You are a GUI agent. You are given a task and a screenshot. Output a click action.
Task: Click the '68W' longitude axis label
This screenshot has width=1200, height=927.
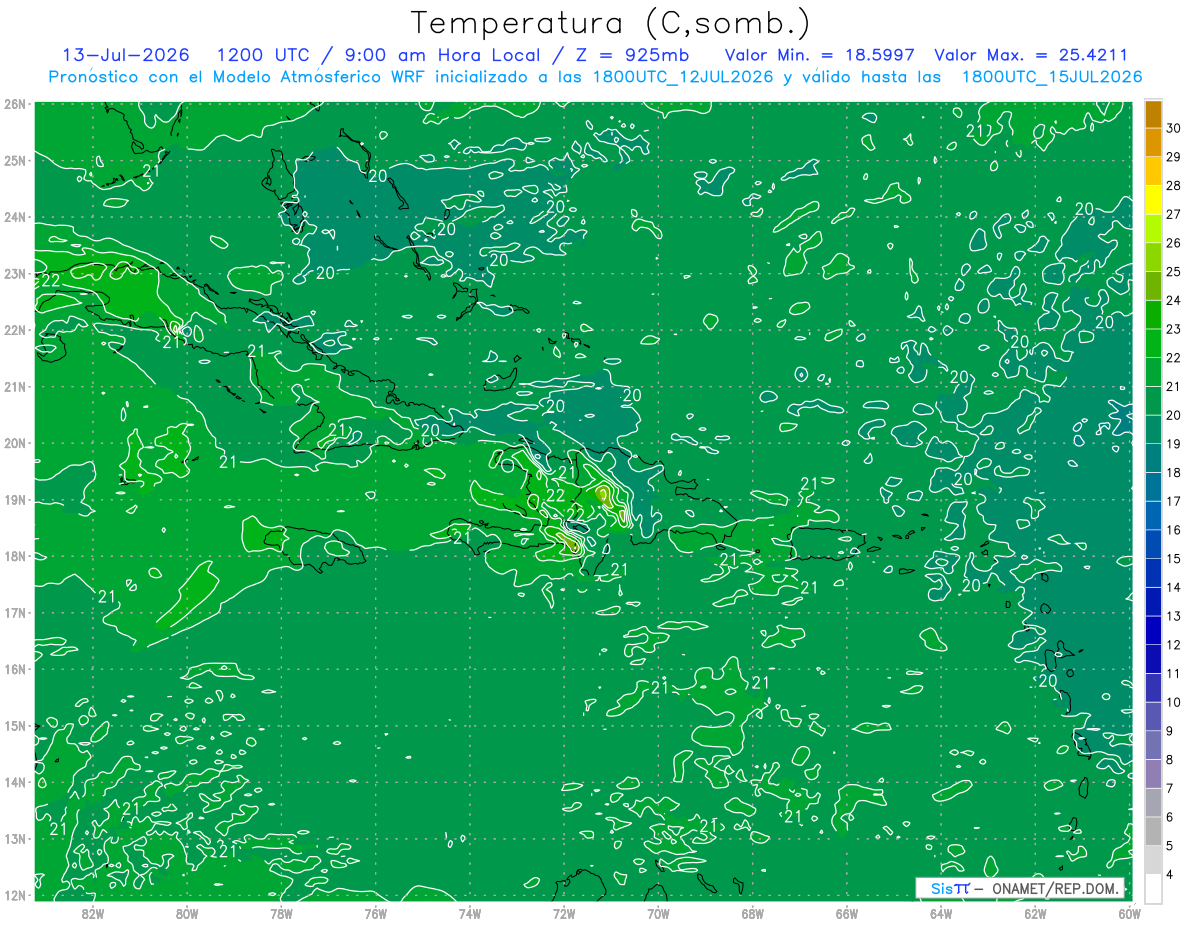753,912
